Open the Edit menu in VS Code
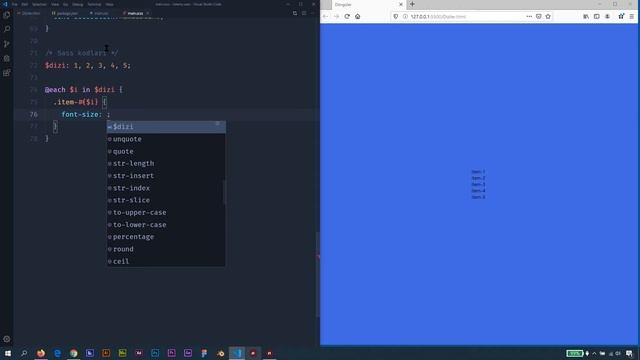The width and height of the screenshot is (640, 360). (25, 4)
